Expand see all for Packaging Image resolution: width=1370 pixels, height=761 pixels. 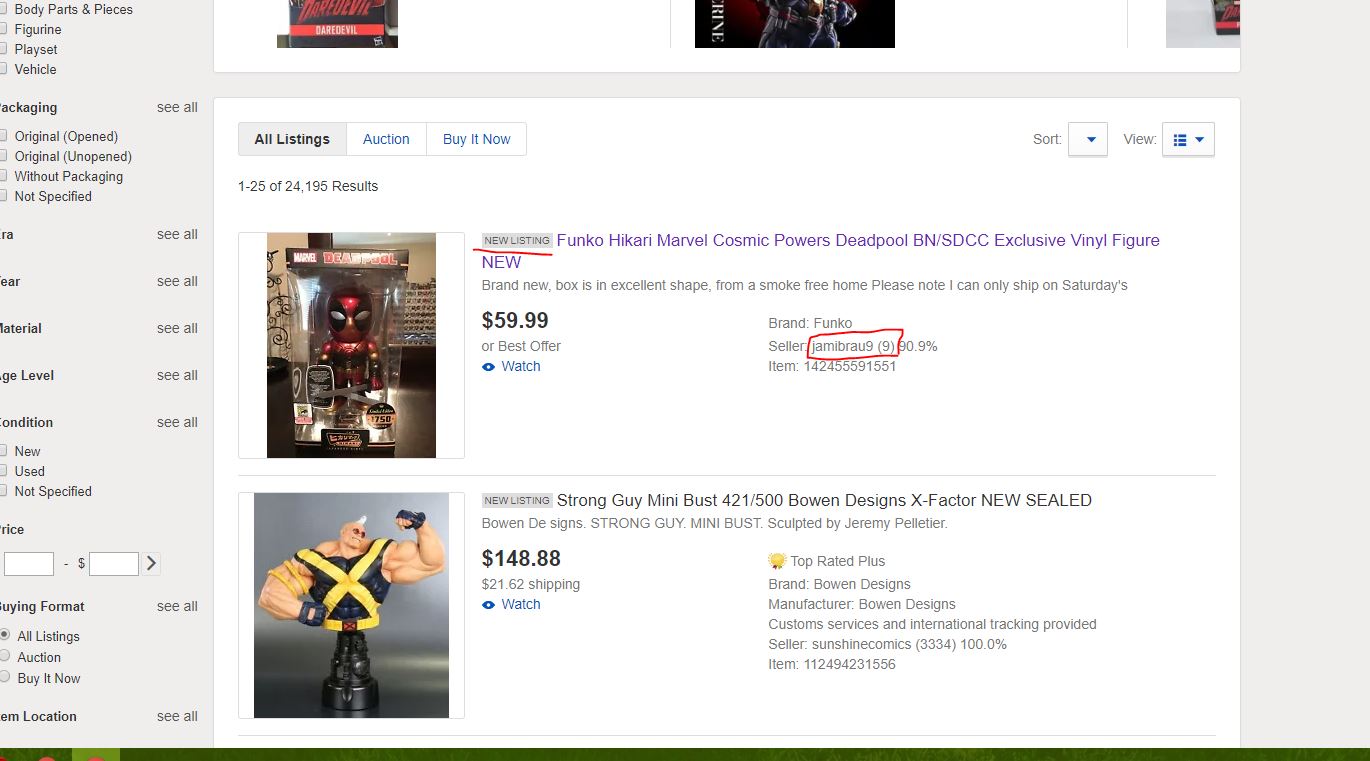177,107
